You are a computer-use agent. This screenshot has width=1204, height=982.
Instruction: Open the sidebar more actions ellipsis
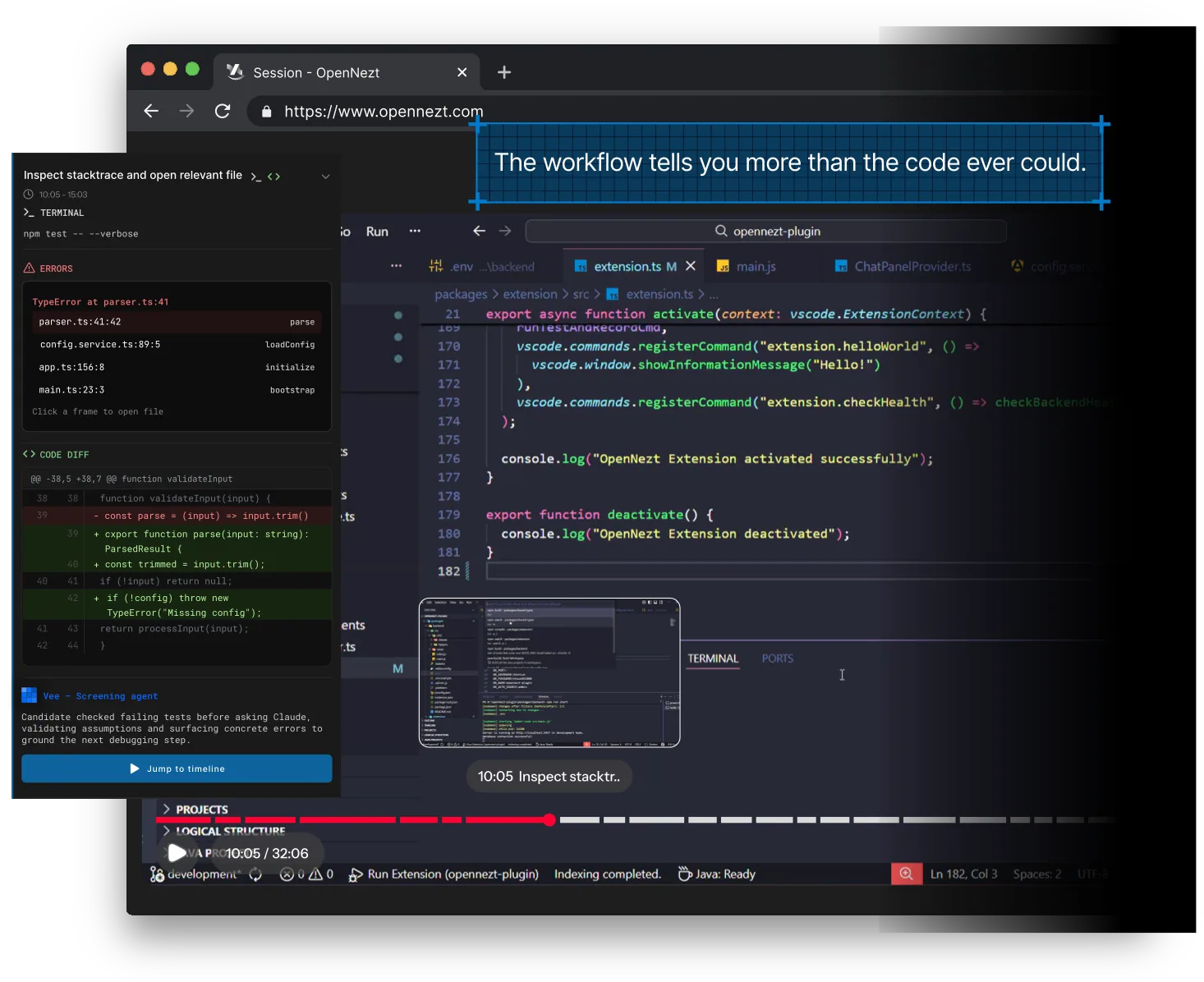point(397,266)
